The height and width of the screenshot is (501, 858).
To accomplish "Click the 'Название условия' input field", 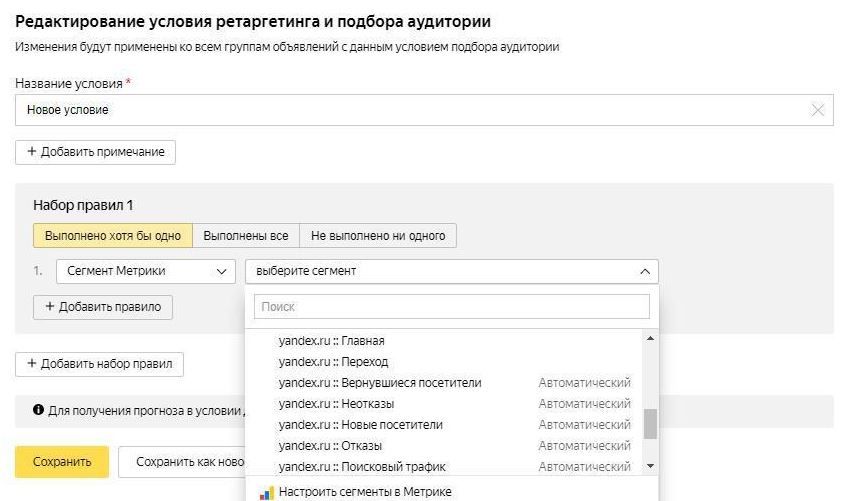I will tap(424, 110).
